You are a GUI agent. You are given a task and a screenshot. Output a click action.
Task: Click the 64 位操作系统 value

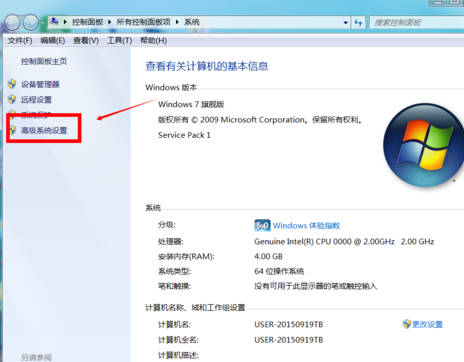tap(279, 271)
